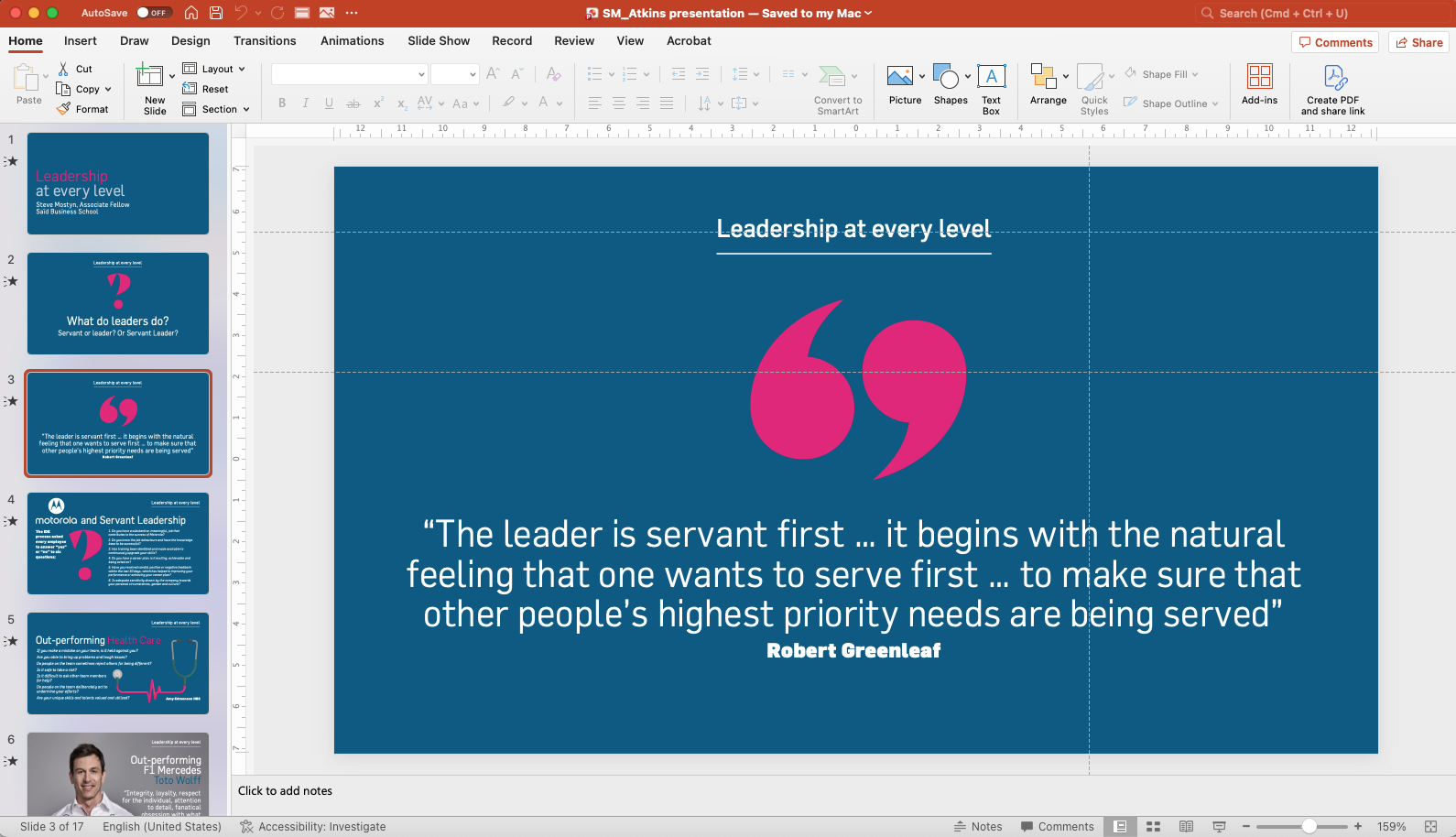Expand the Layout dropdown

click(241, 69)
